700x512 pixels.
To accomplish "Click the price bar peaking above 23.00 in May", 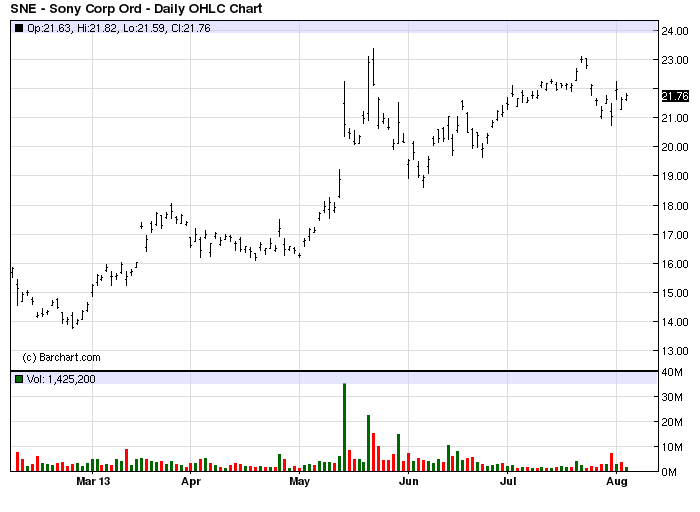I will pos(373,67).
